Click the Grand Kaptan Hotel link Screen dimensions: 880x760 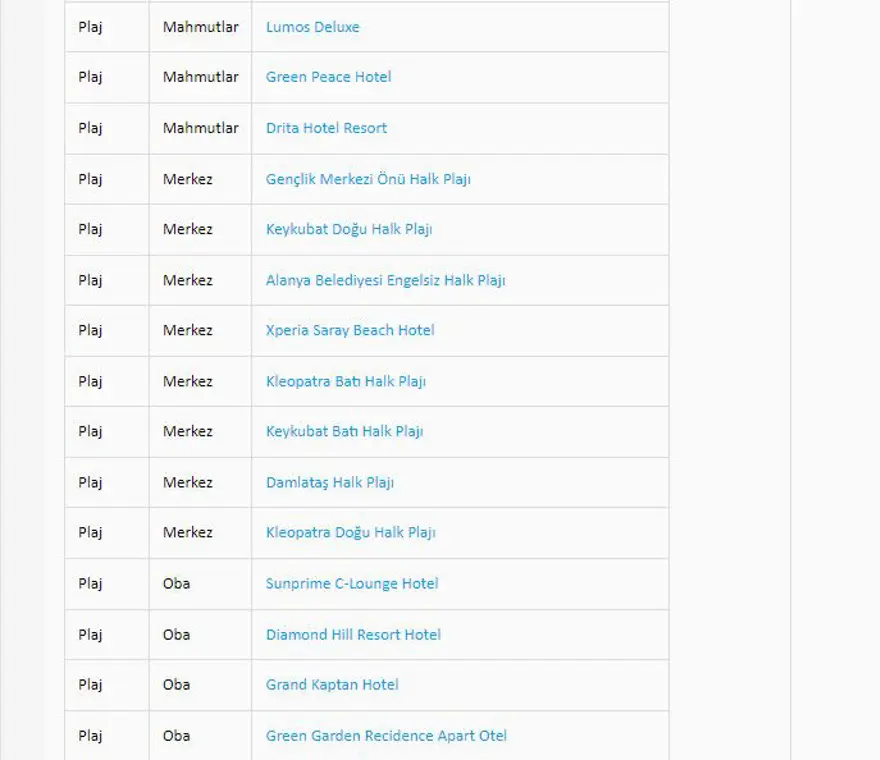click(x=332, y=684)
